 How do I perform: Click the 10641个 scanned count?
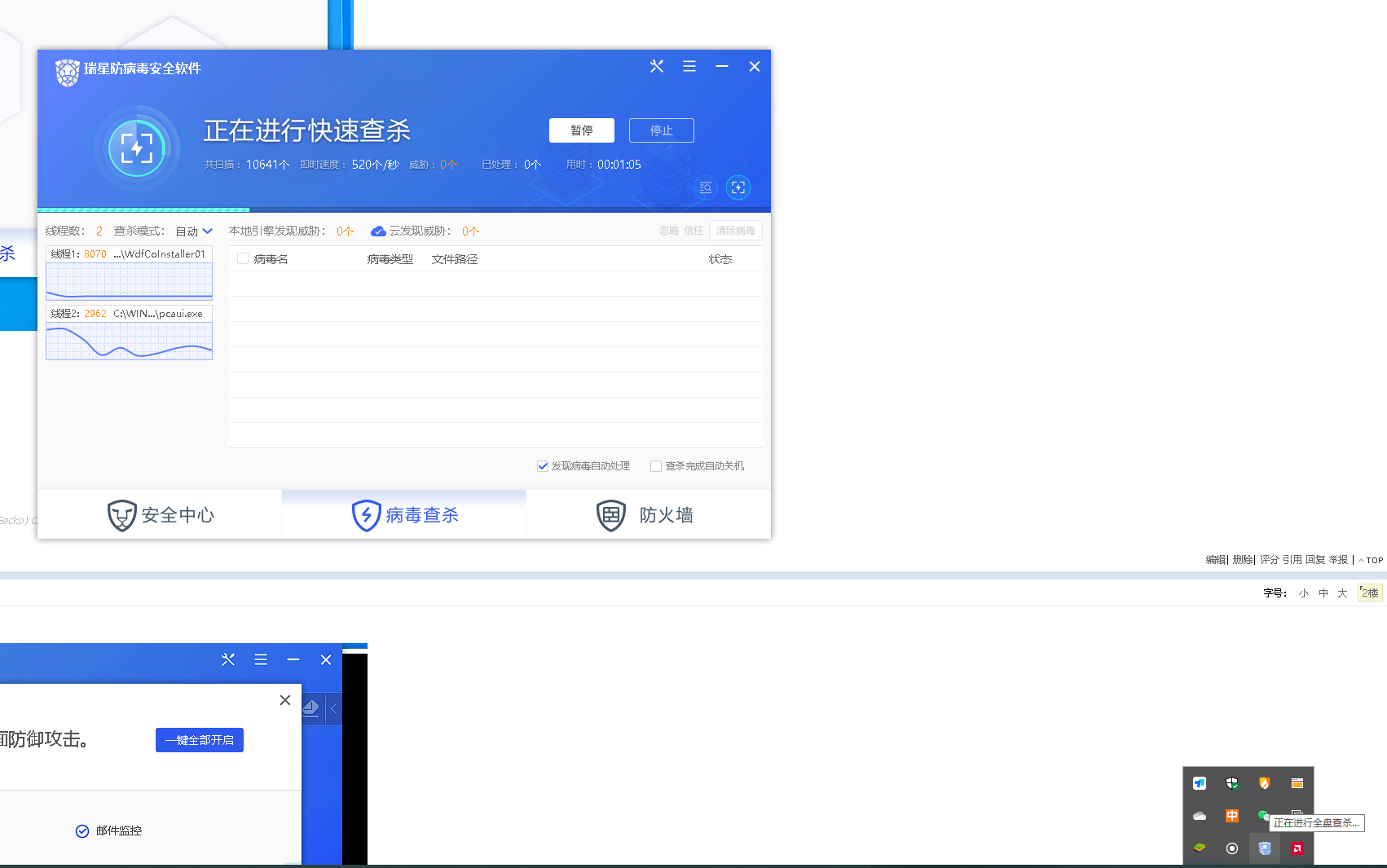click(268, 165)
